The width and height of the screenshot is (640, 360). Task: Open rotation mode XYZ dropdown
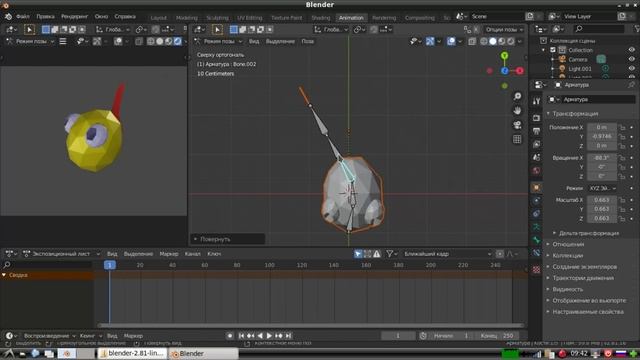coord(602,188)
